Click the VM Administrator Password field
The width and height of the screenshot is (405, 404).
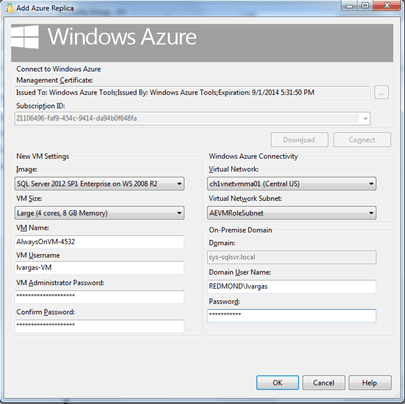(x=99, y=297)
